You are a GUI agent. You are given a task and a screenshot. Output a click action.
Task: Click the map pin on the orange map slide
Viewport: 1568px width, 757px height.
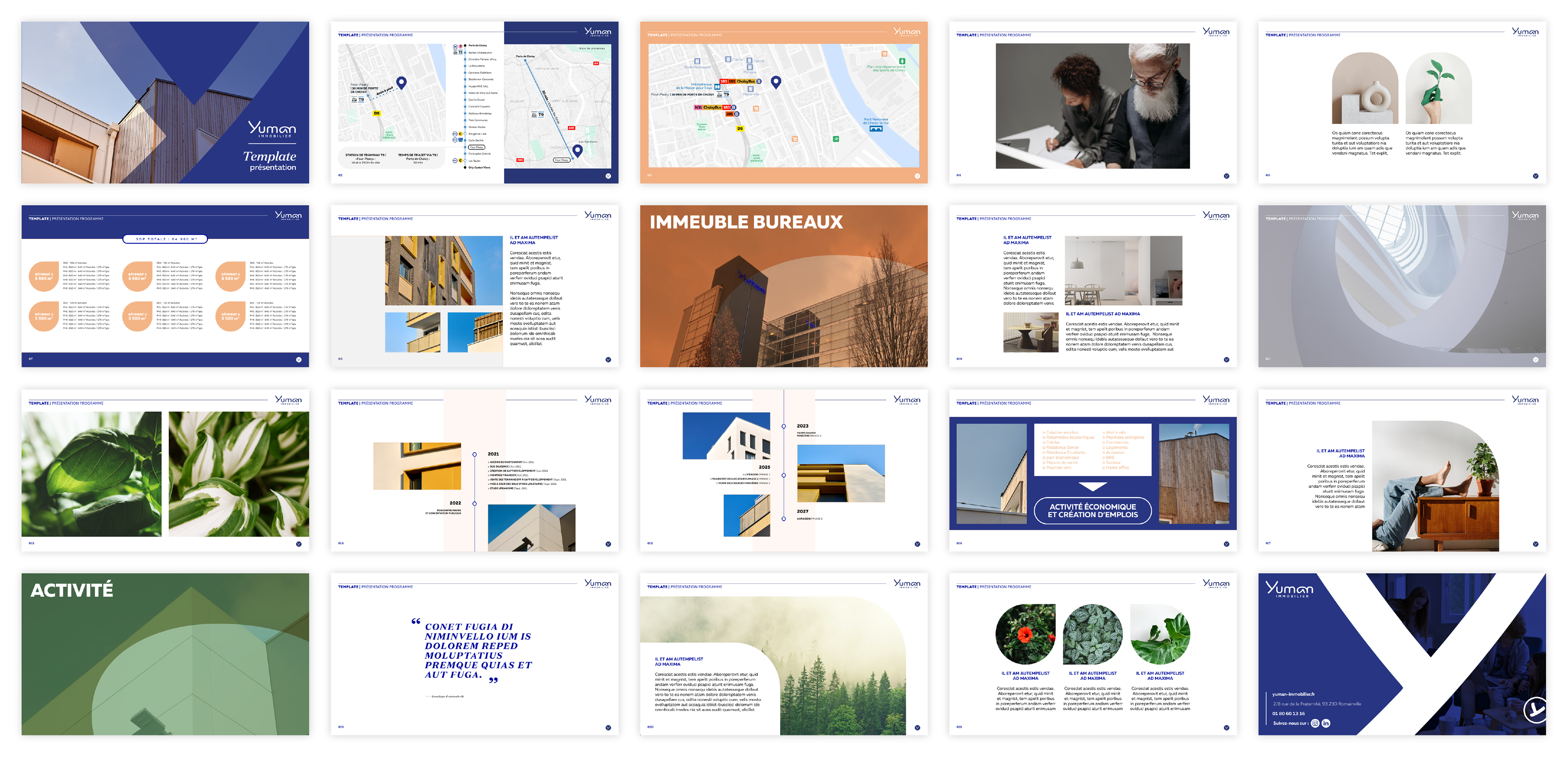(775, 82)
